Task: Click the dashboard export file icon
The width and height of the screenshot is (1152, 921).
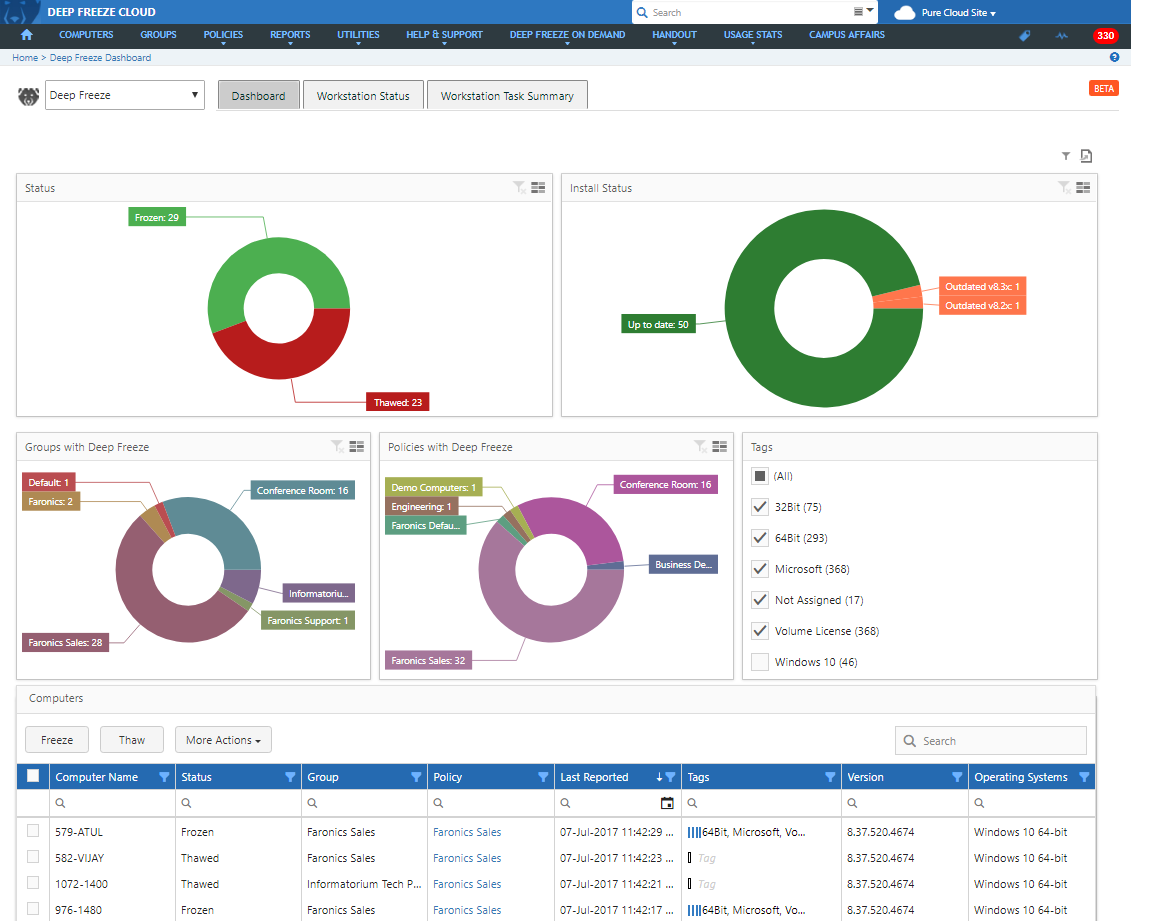Action: point(1086,156)
